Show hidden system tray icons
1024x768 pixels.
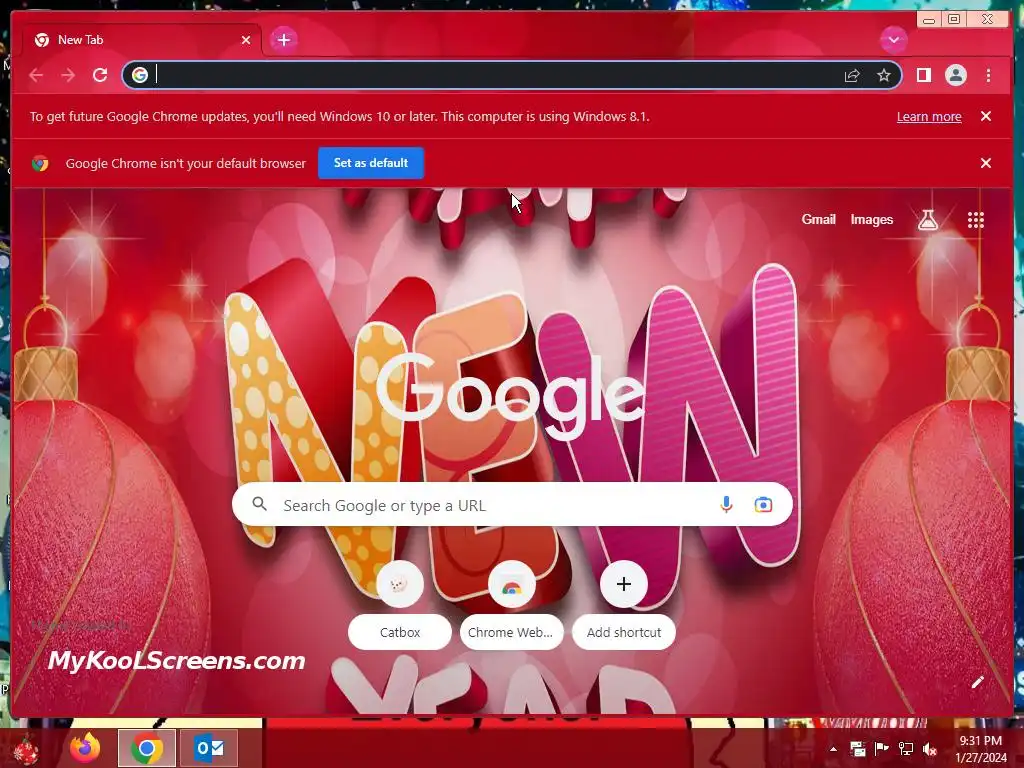click(x=833, y=749)
